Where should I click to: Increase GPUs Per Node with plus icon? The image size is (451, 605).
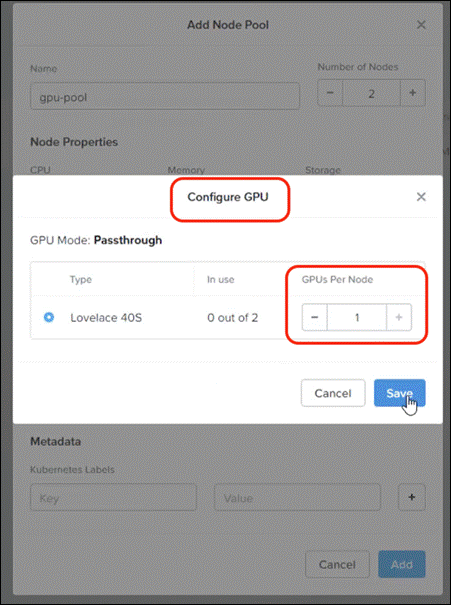[399, 317]
